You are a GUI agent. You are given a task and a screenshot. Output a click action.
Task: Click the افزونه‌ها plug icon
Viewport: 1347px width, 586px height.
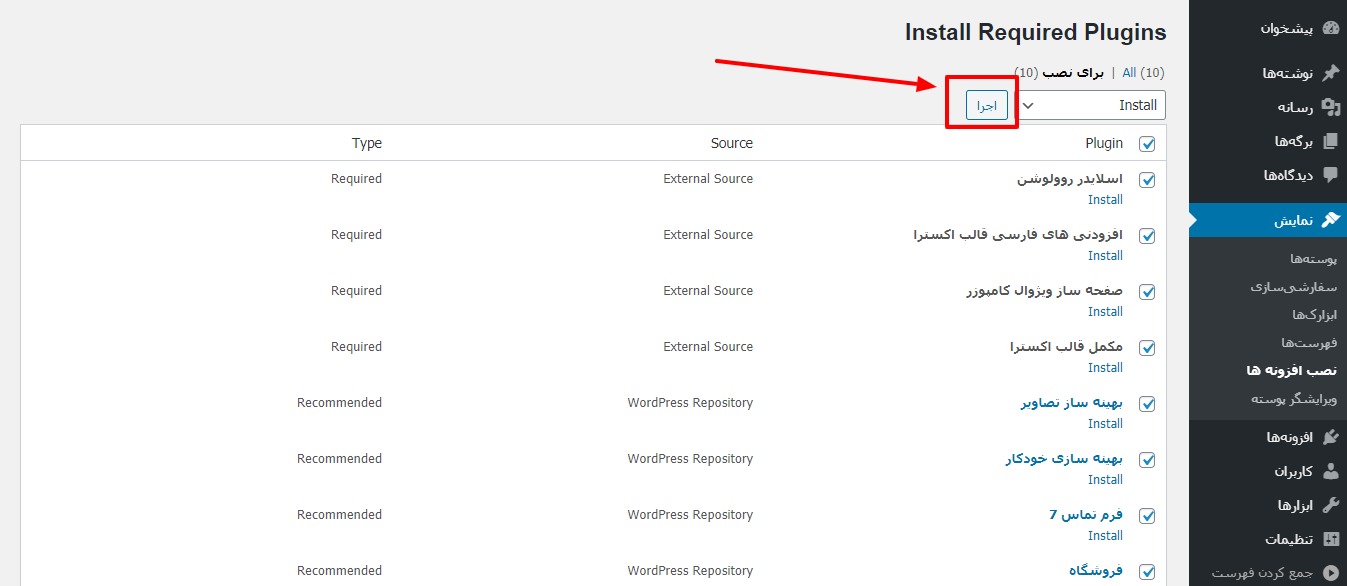pyautogui.click(x=1330, y=437)
